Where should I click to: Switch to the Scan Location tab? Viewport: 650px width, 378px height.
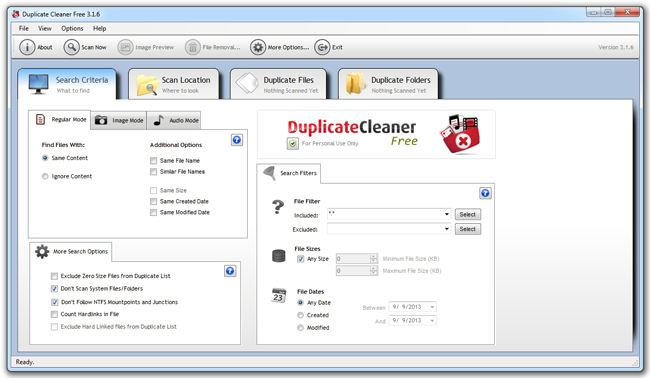tap(174, 84)
